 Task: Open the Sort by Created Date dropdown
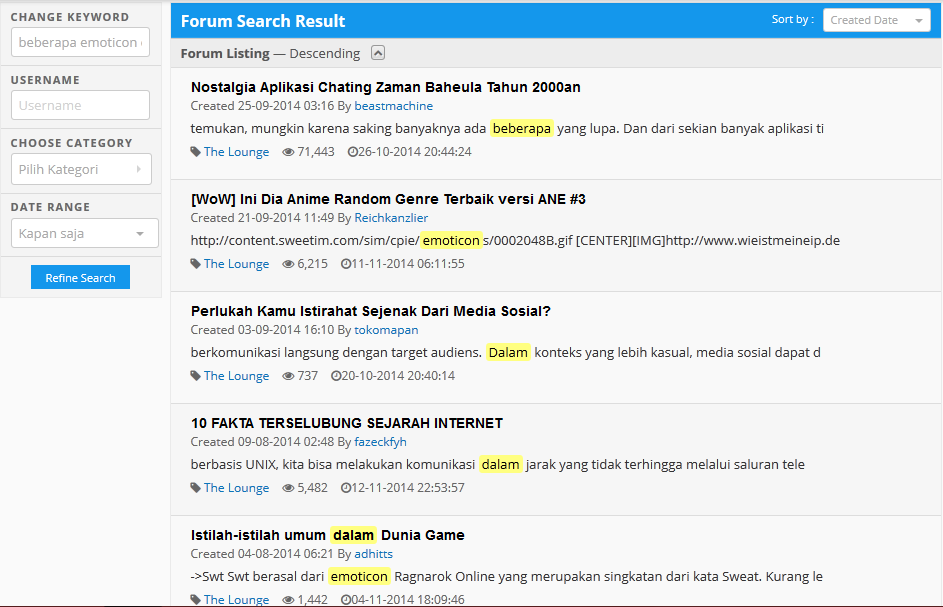(876, 20)
